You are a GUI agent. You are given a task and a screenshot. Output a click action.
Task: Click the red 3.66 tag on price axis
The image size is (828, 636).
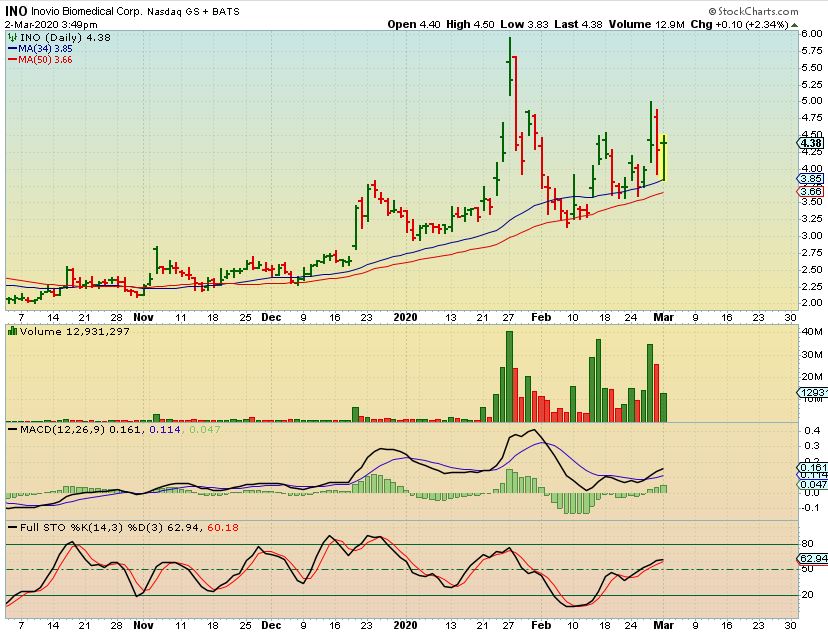(811, 191)
